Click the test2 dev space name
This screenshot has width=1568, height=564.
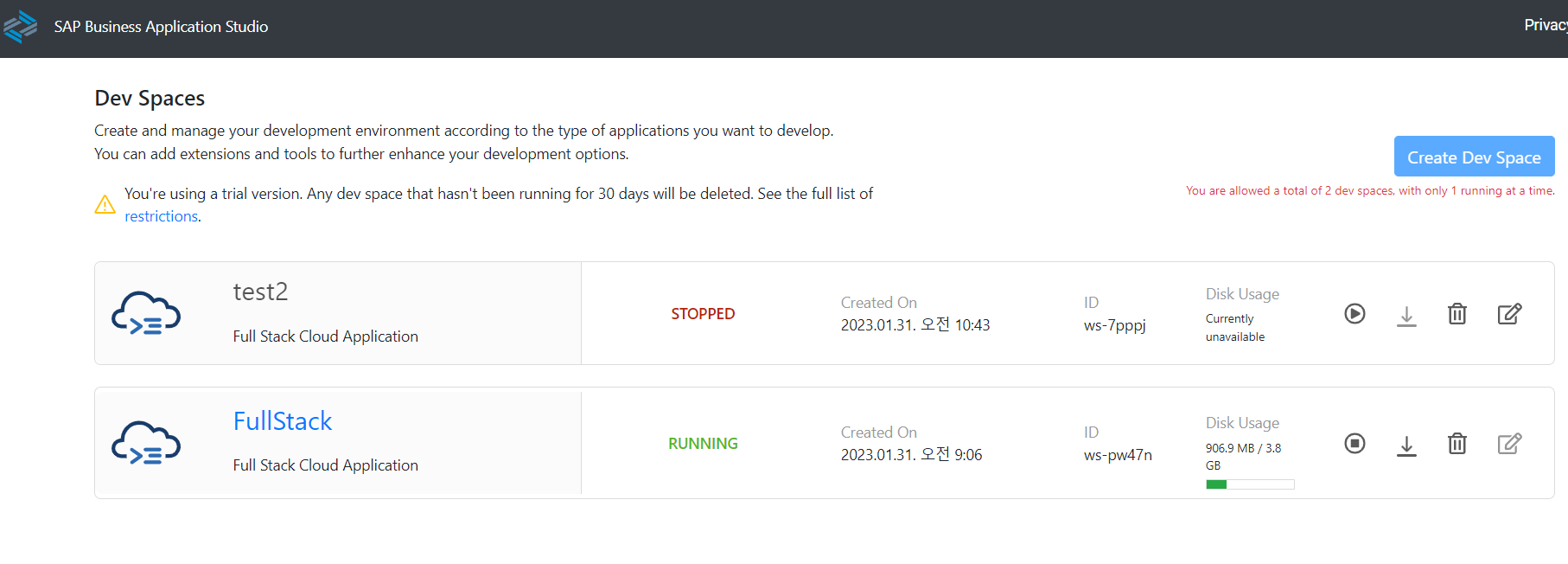pos(260,292)
